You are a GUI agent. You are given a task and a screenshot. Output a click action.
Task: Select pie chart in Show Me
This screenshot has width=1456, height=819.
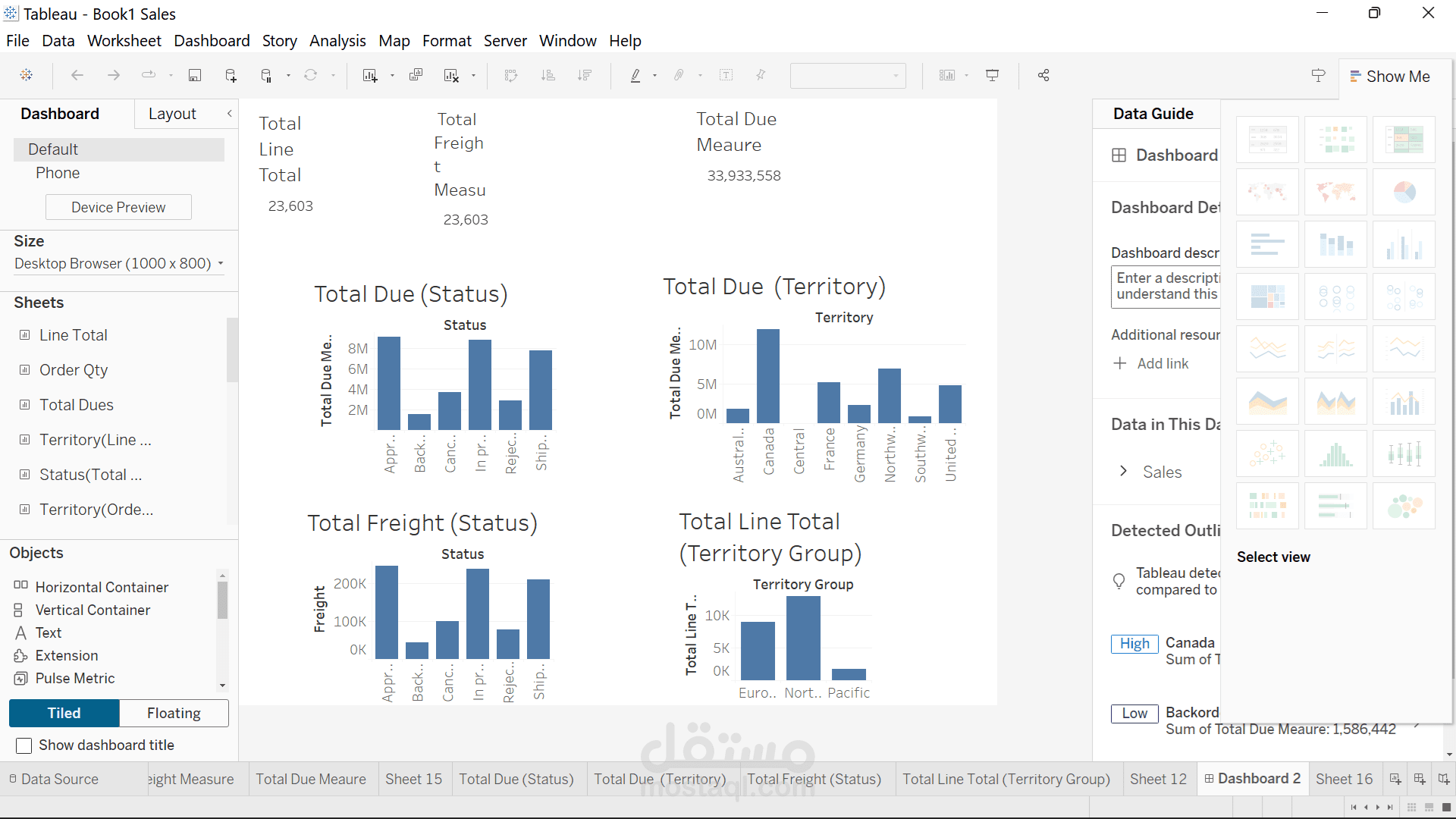tap(1404, 192)
